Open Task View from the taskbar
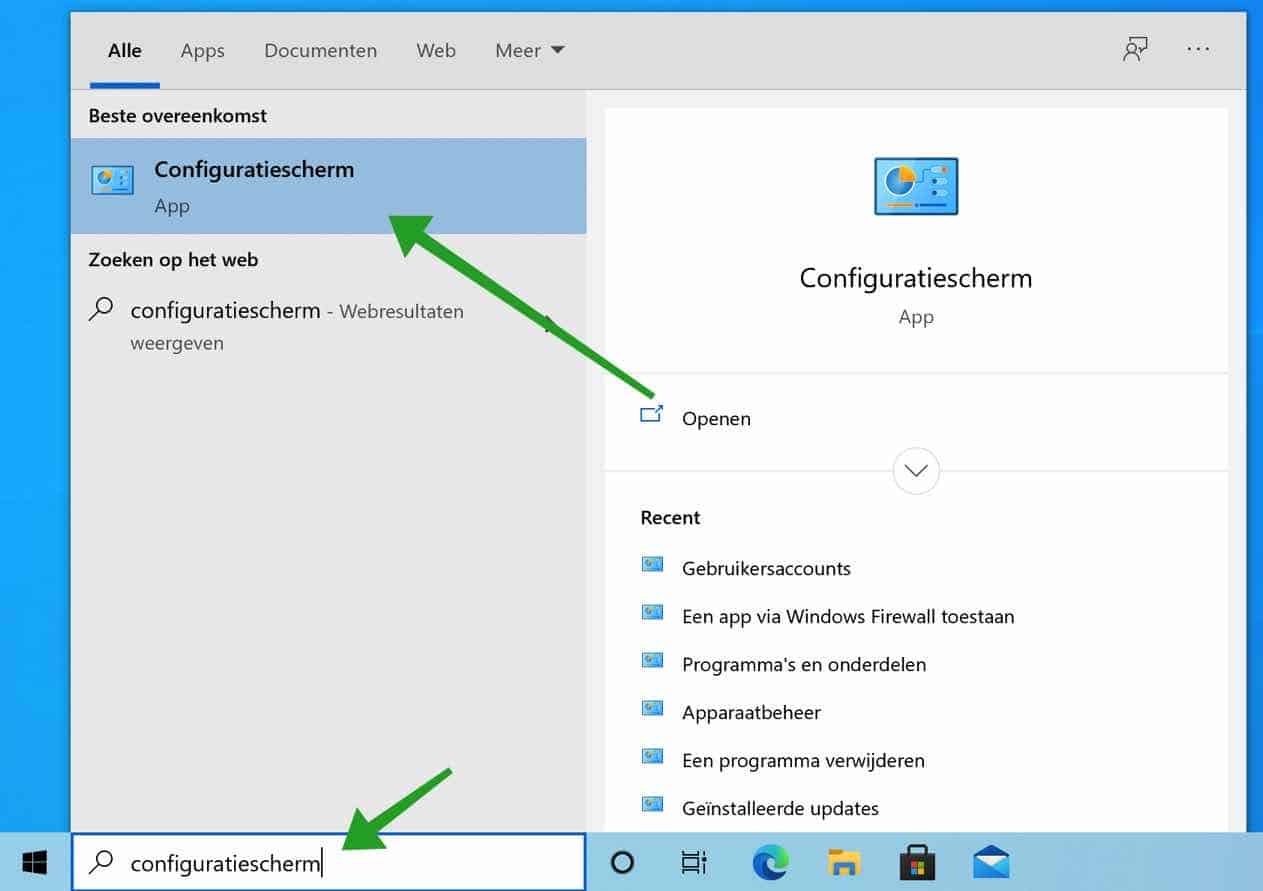Image resolution: width=1263 pixels, height=891 pixels. [x=694, y=861]
